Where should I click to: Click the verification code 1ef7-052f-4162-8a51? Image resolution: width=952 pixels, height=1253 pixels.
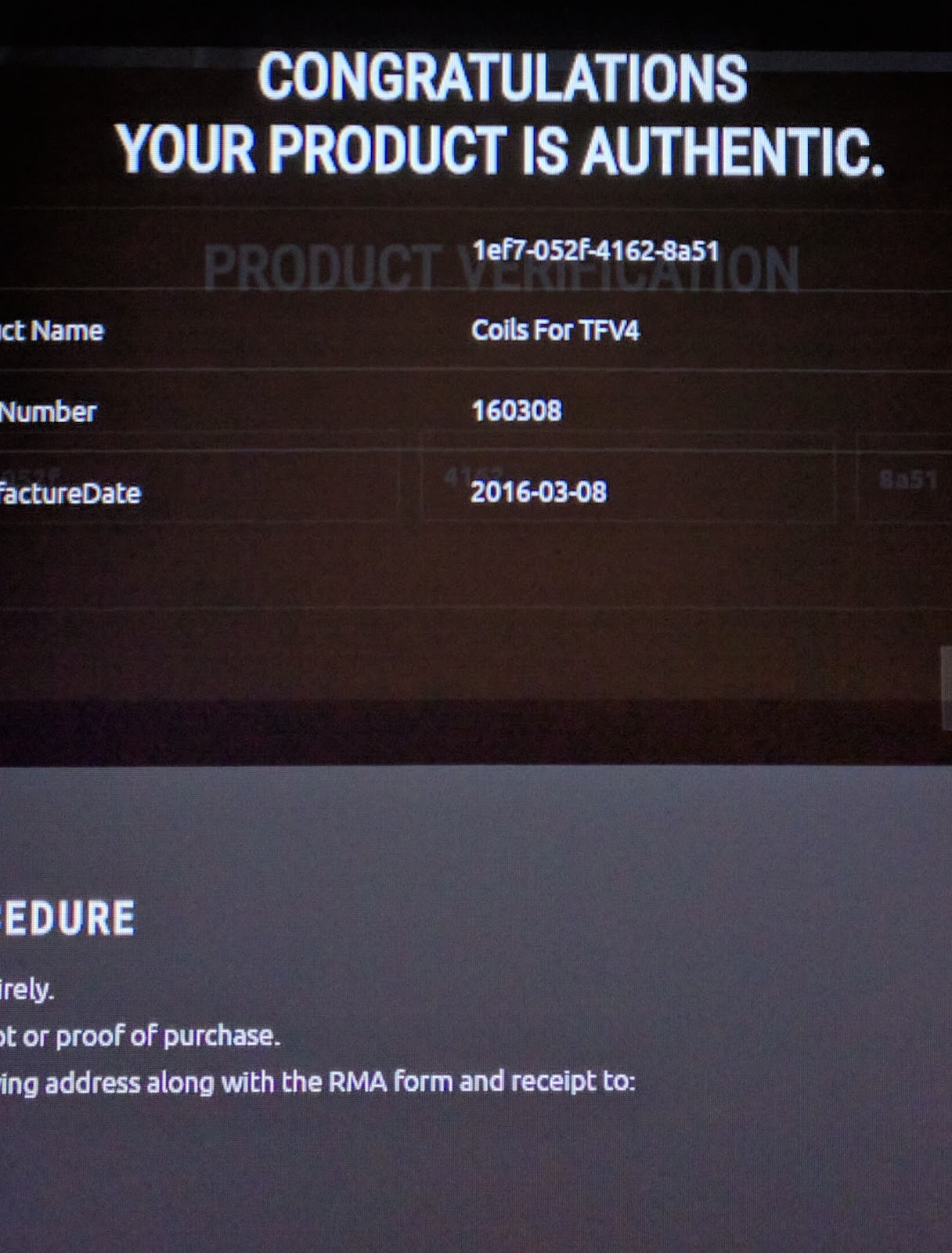pyautogui.click(x=595, y=251)
